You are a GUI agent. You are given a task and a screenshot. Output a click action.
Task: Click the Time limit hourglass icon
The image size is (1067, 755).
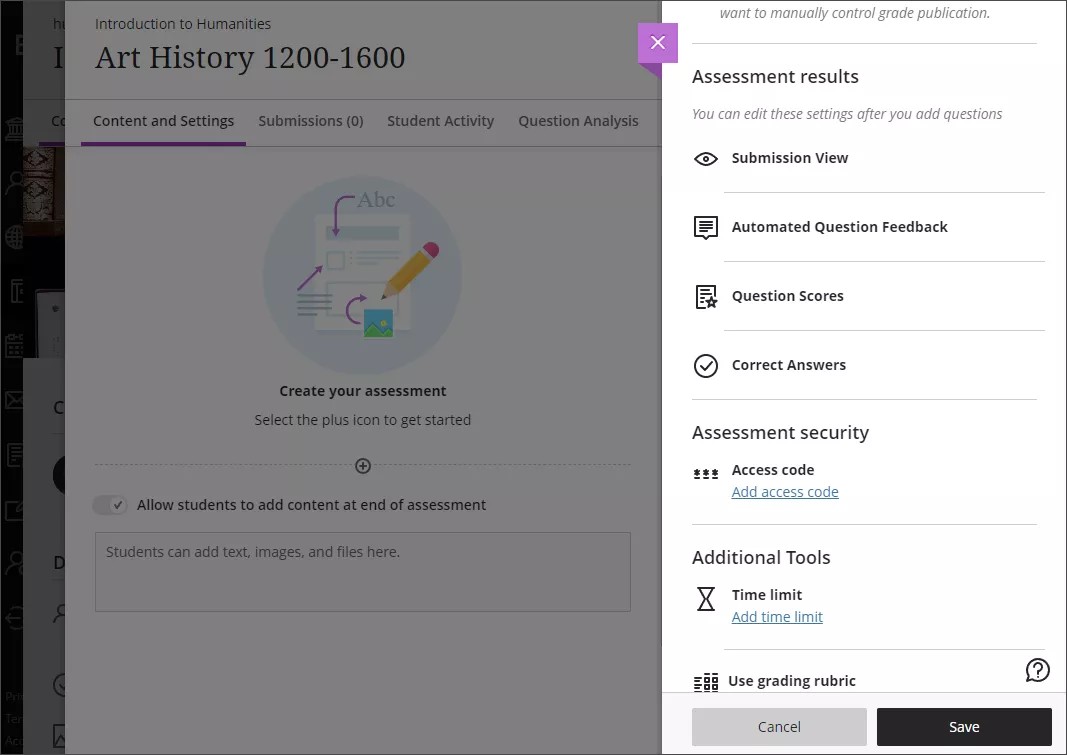point(706,600)
